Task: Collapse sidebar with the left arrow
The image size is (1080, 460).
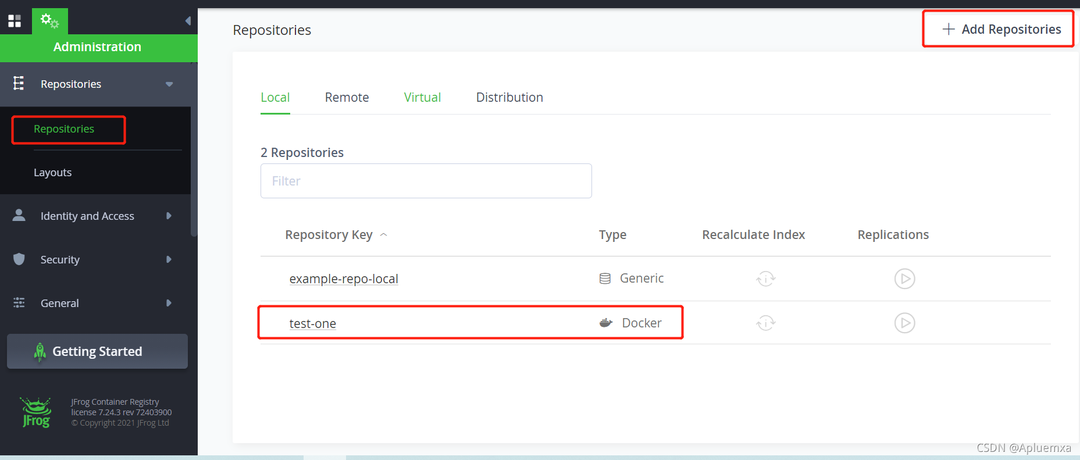Action: [x=188, y=21]
